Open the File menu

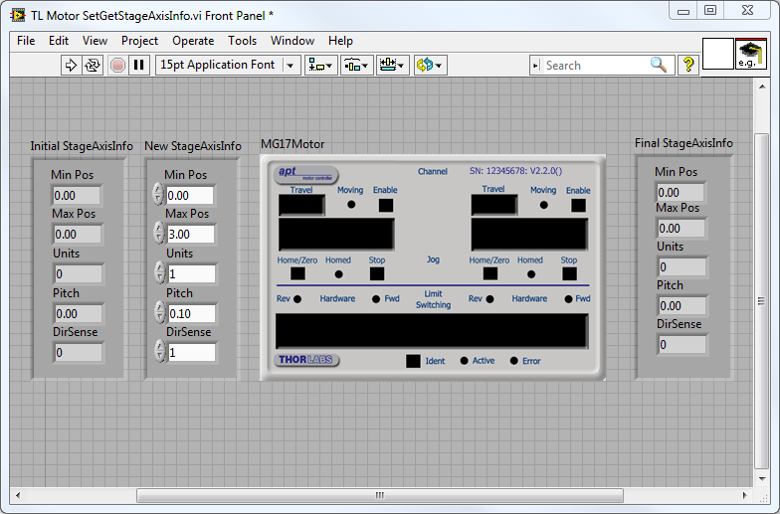coord(26,41)
